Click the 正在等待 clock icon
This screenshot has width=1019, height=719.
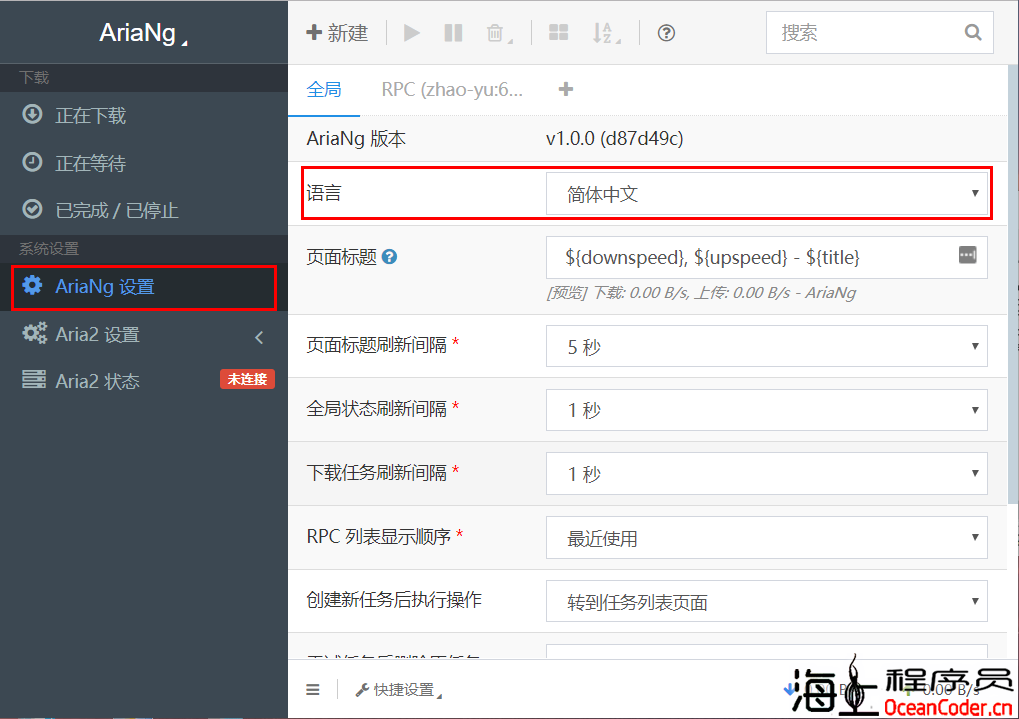32,162
